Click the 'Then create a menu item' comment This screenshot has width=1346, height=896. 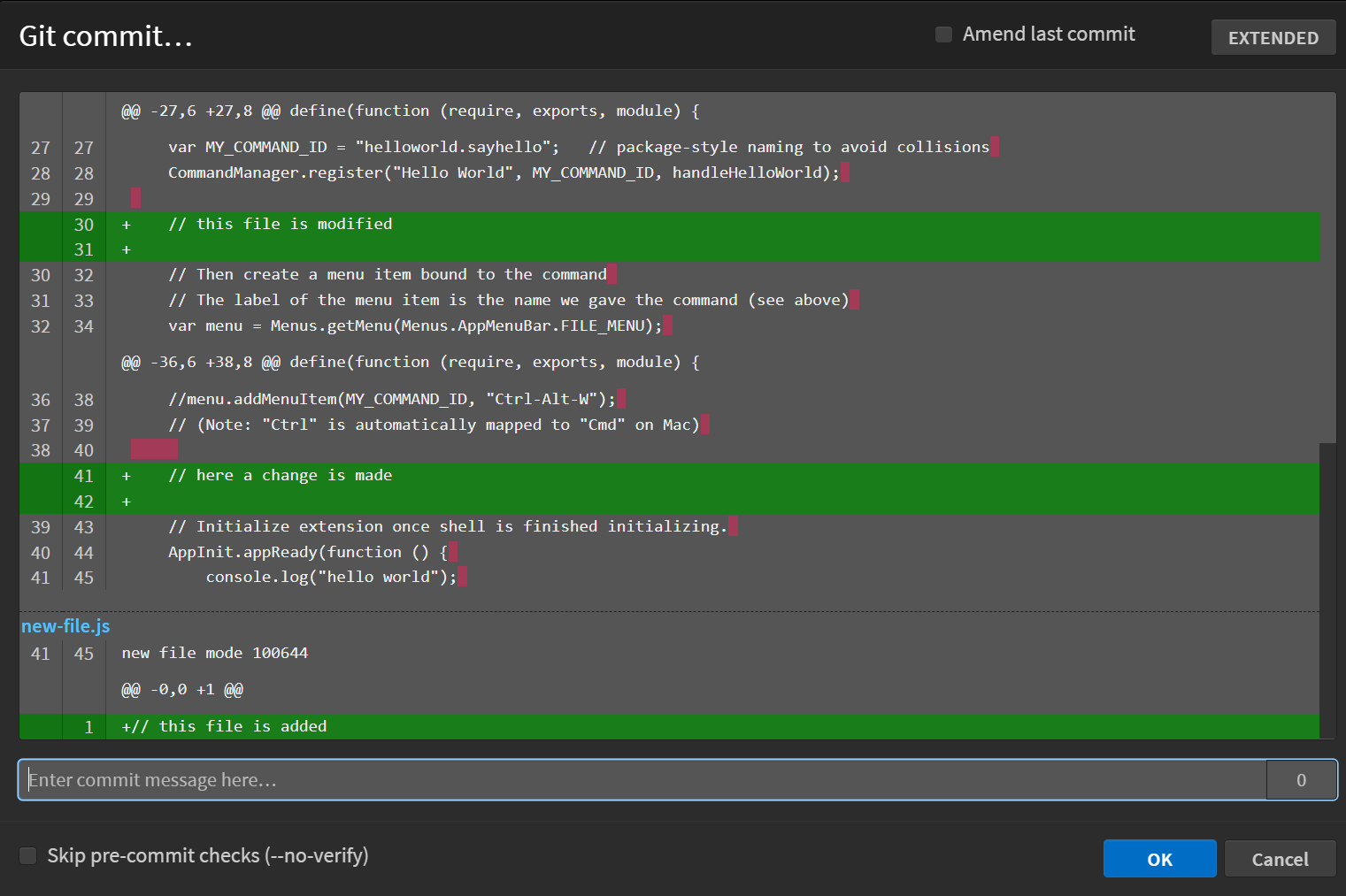pos(388,274)
